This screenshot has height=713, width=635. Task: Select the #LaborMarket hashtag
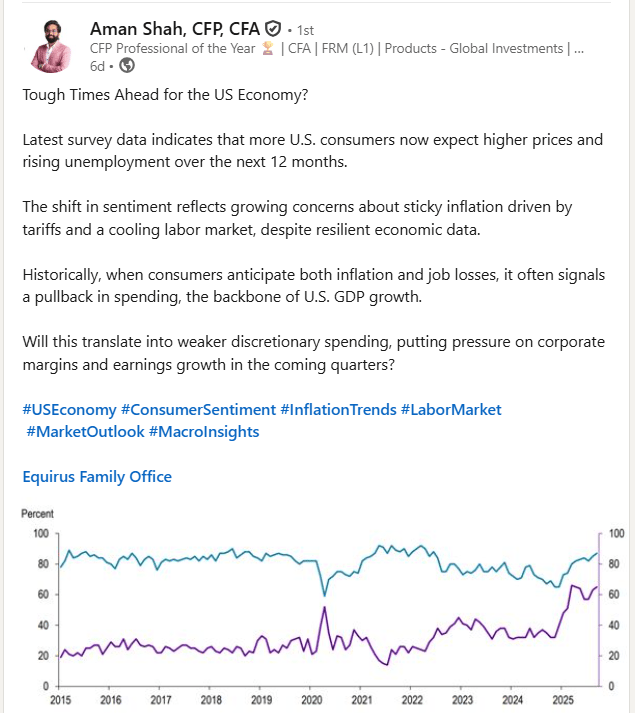[457, 409]
